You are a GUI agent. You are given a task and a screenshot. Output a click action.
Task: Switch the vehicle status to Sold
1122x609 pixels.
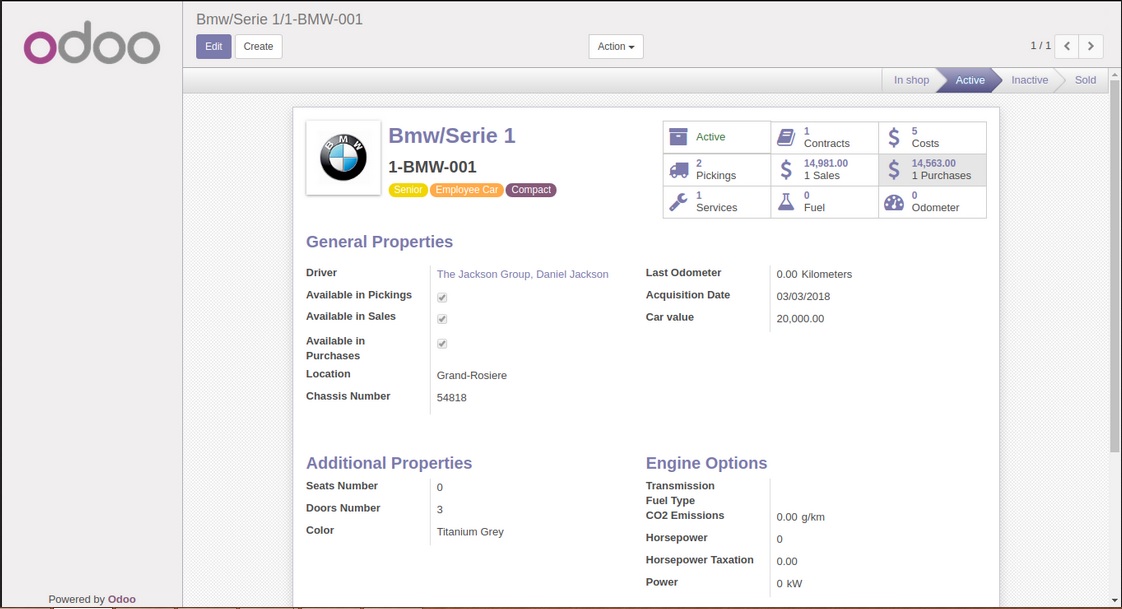pos(1085,80)
